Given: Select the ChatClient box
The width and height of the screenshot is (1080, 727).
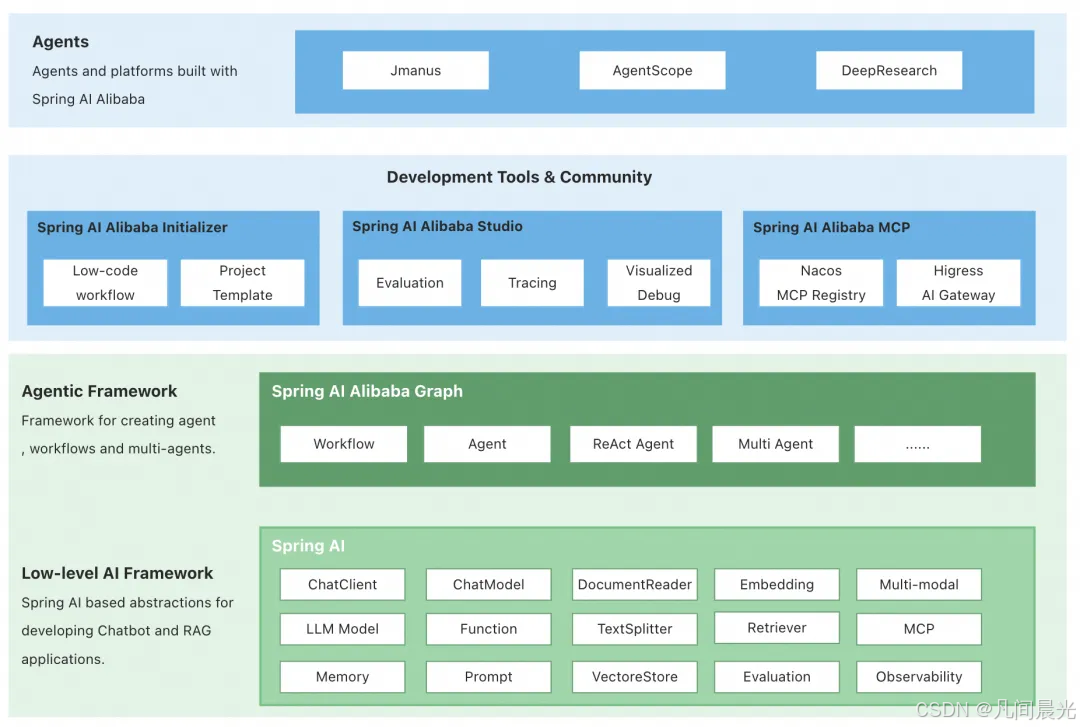Looking at the screenshot, I should [342, 584].
